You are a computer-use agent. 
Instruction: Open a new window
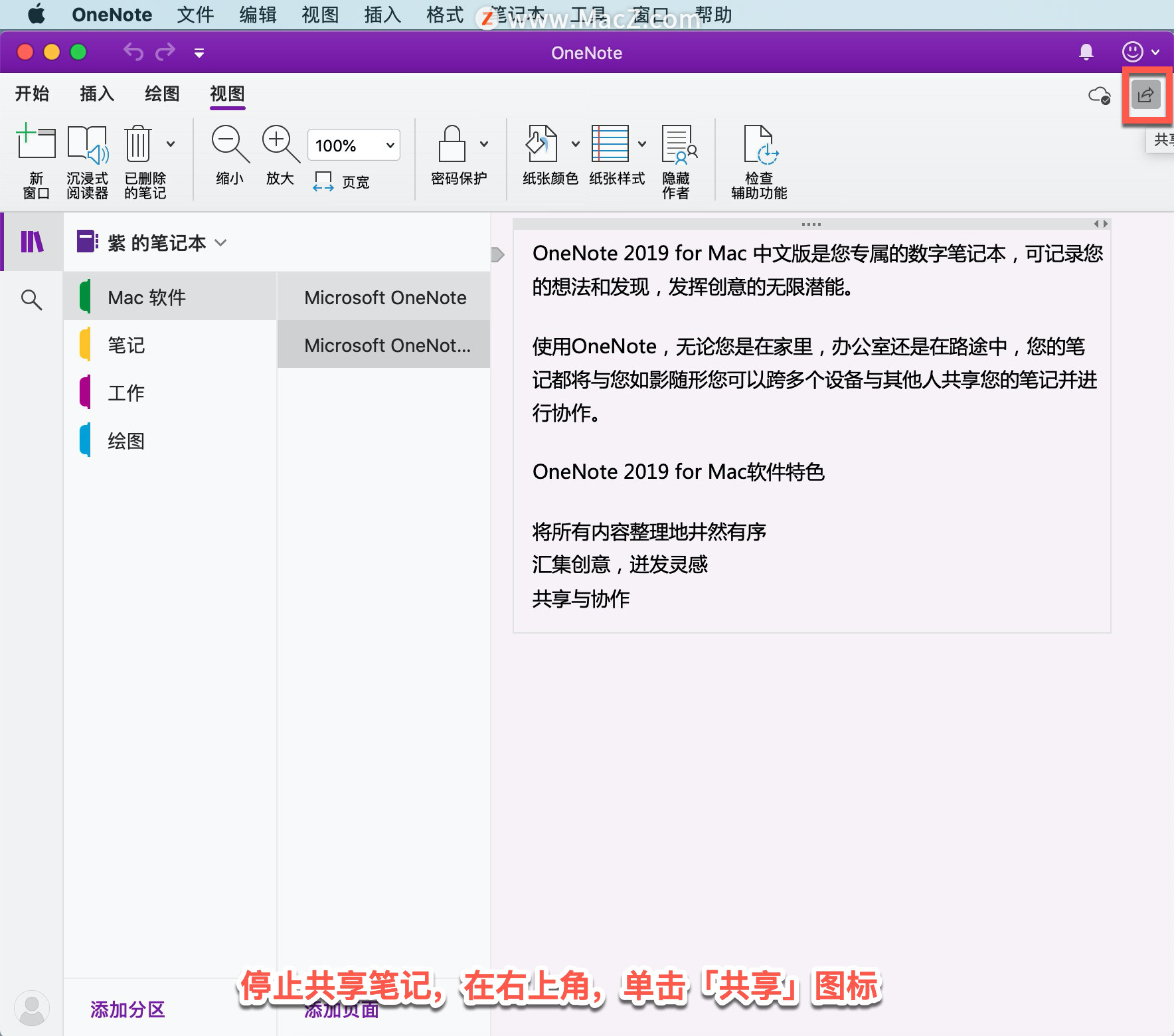[x=36, y=161]
